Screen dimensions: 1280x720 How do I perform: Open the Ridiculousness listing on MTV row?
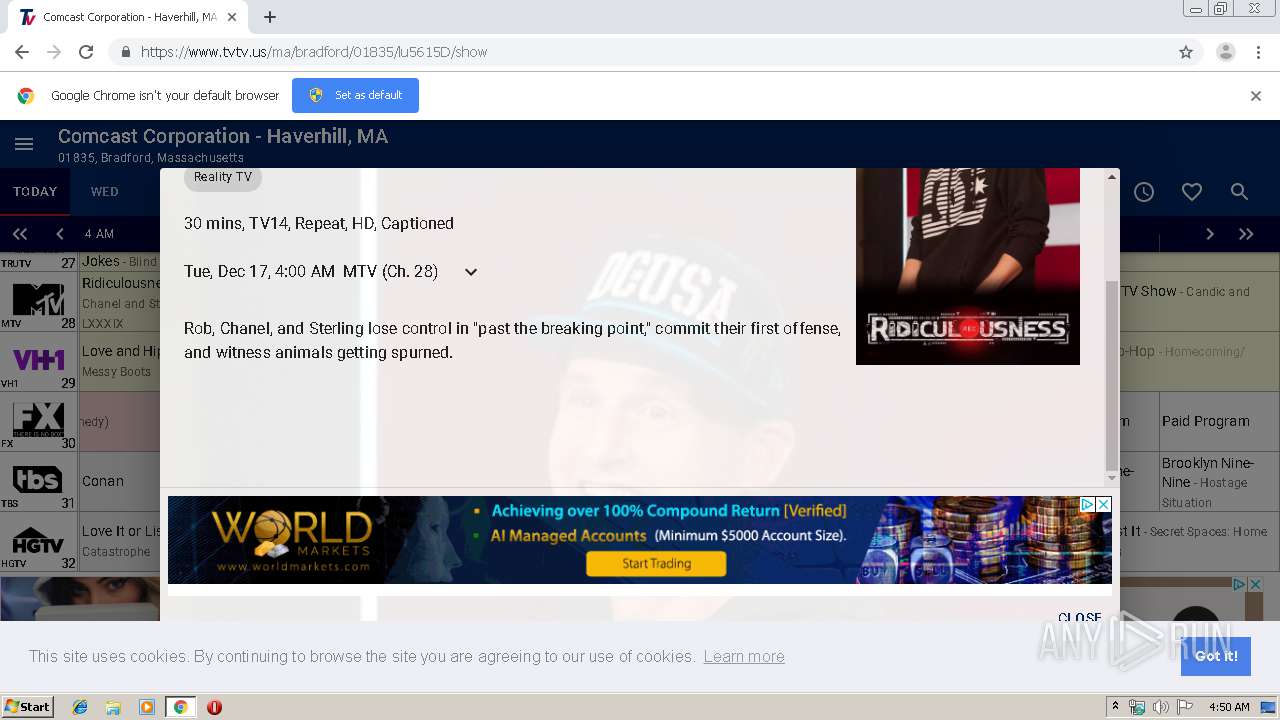(121, 301)
